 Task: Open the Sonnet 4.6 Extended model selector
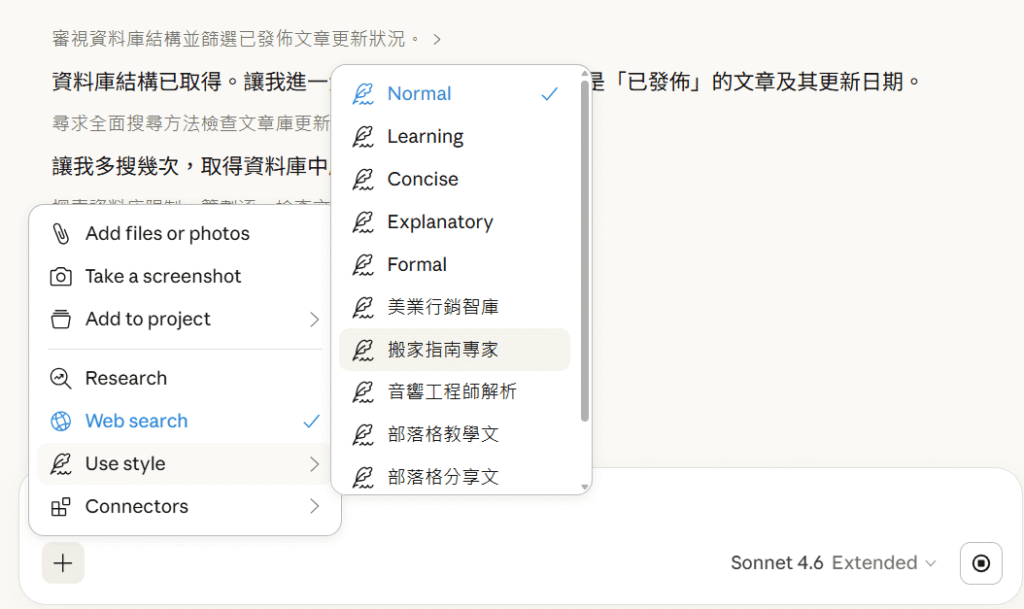click(833, 563)
